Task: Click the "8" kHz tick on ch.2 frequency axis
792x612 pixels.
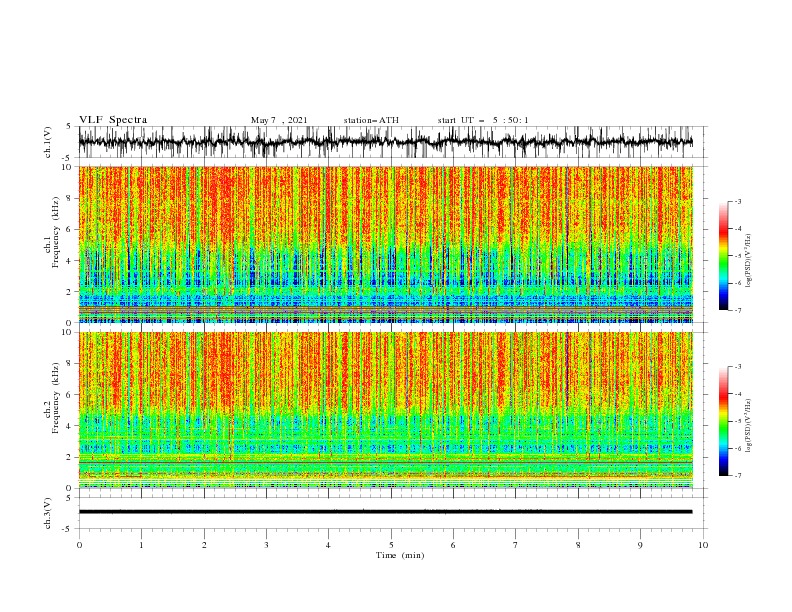Action: click(x=70, y=364)
